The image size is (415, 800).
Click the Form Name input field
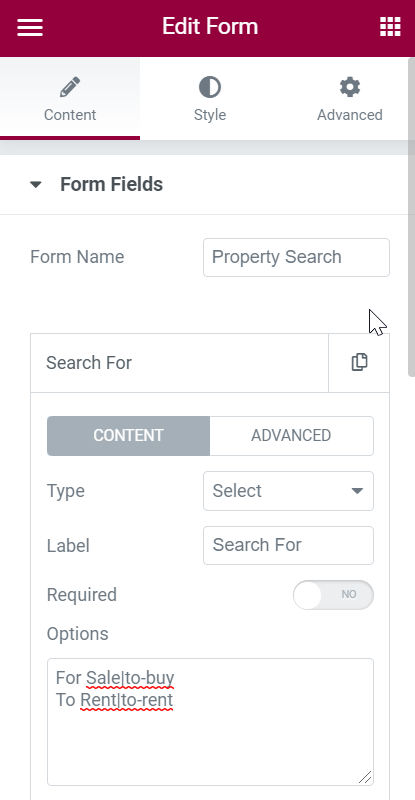(296, 257)
